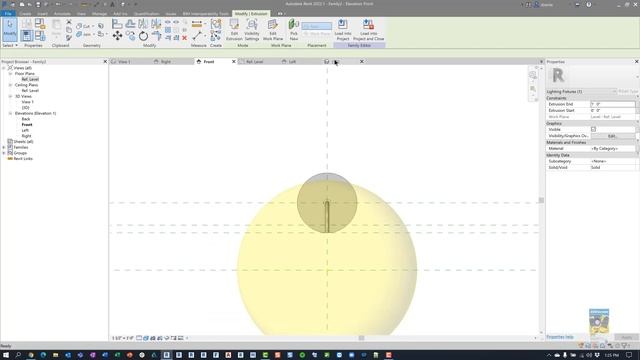This screenshot has width=640, height=360.
Task: Click Load into Project icon
Action: tap(343, 29)
